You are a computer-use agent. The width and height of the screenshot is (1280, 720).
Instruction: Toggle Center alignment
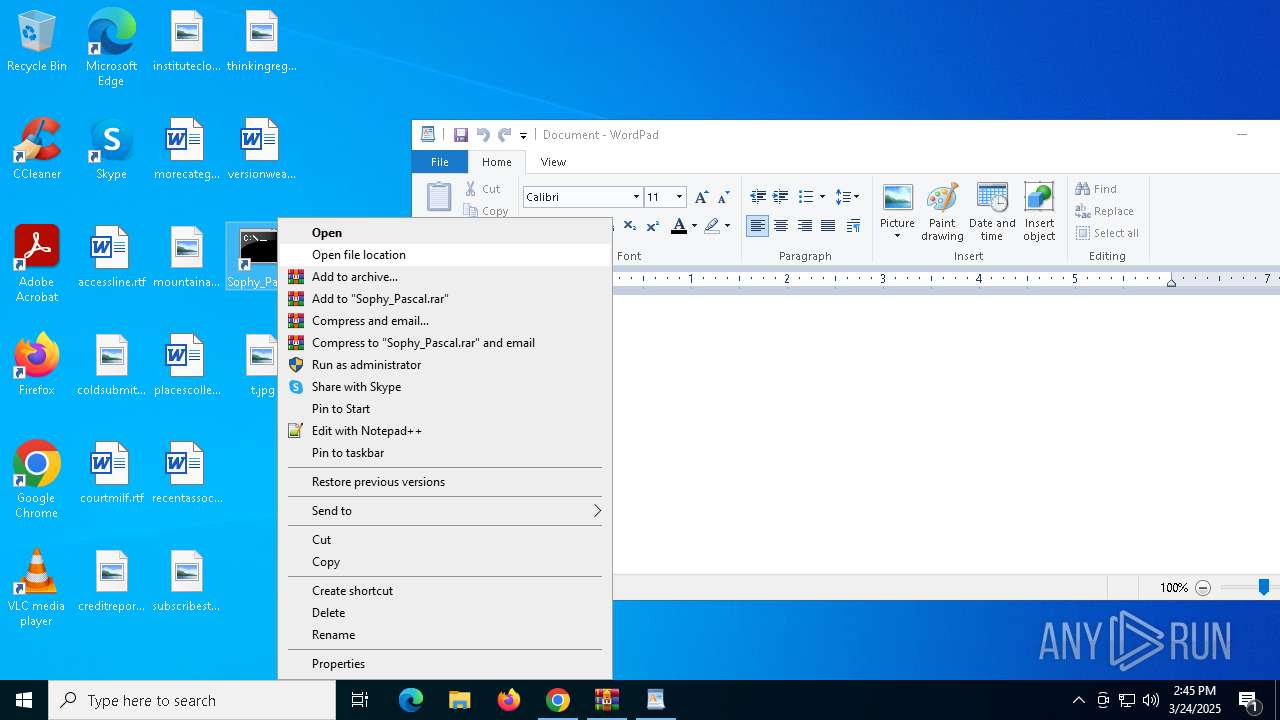[x=781, y=226]
